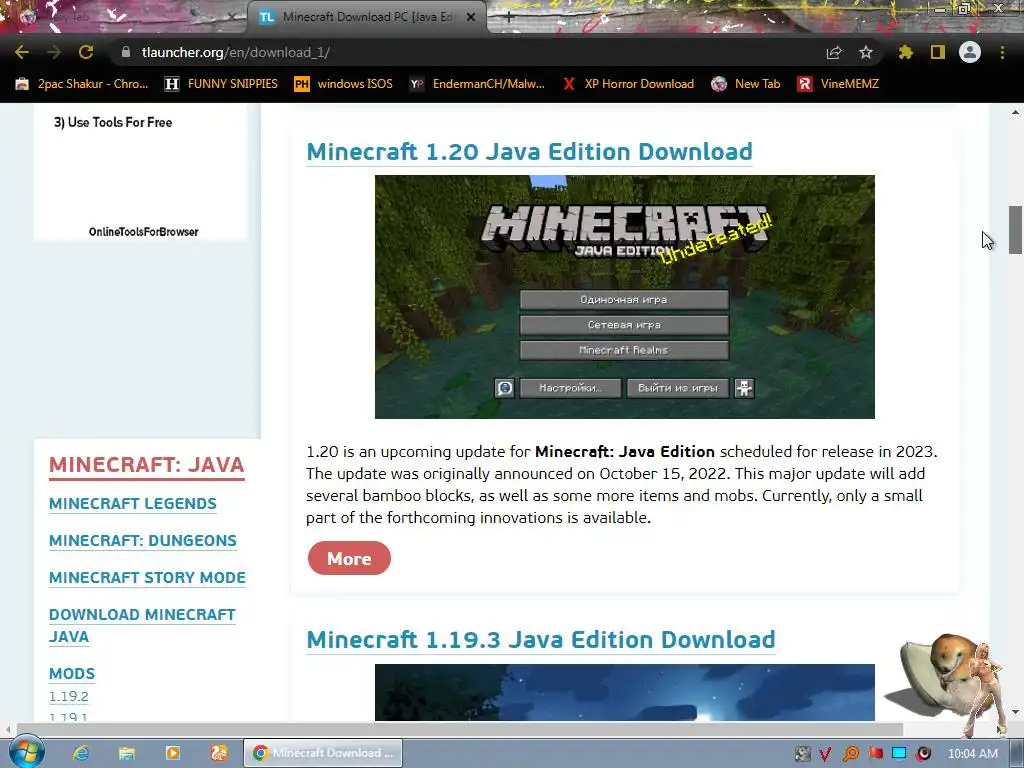This screenshot has height=768, width=1024.
Task: Open the EndermanCH/Malw... bookmark
Action: coord(477,84)
